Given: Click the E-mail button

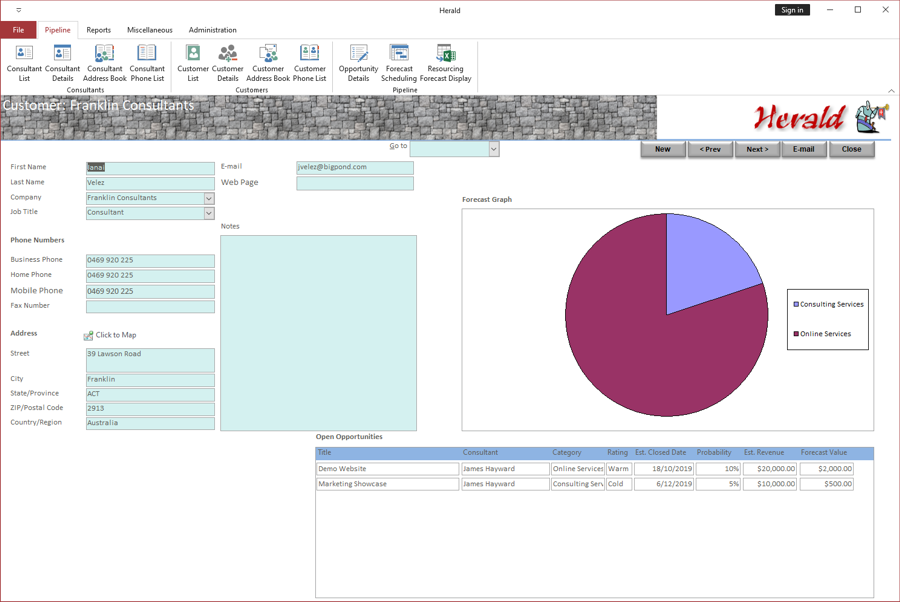Looking at the screenshot, I should tap(804, 149).
